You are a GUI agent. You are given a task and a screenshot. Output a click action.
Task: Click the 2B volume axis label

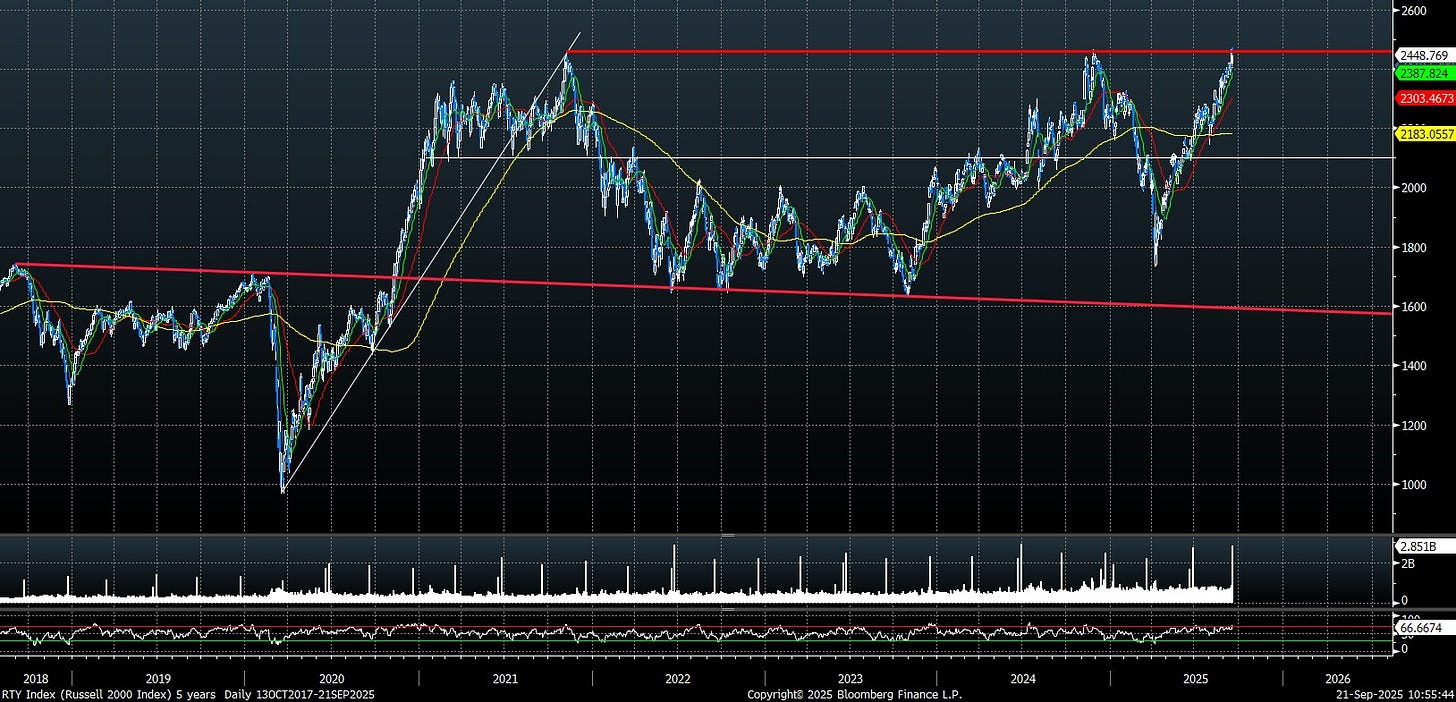[x=1407, y=564]
